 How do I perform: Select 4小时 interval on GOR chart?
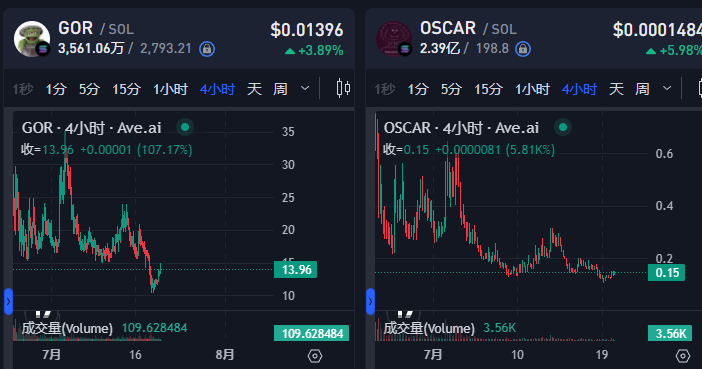[217, 89]
